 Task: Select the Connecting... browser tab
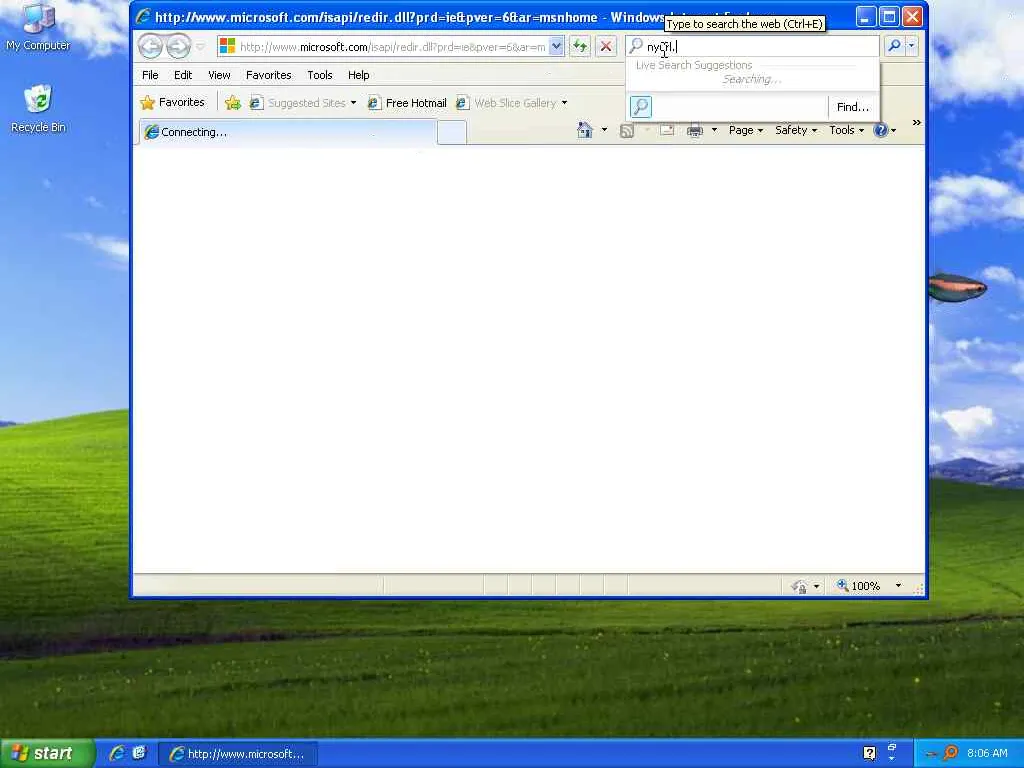tap(287, 132)
